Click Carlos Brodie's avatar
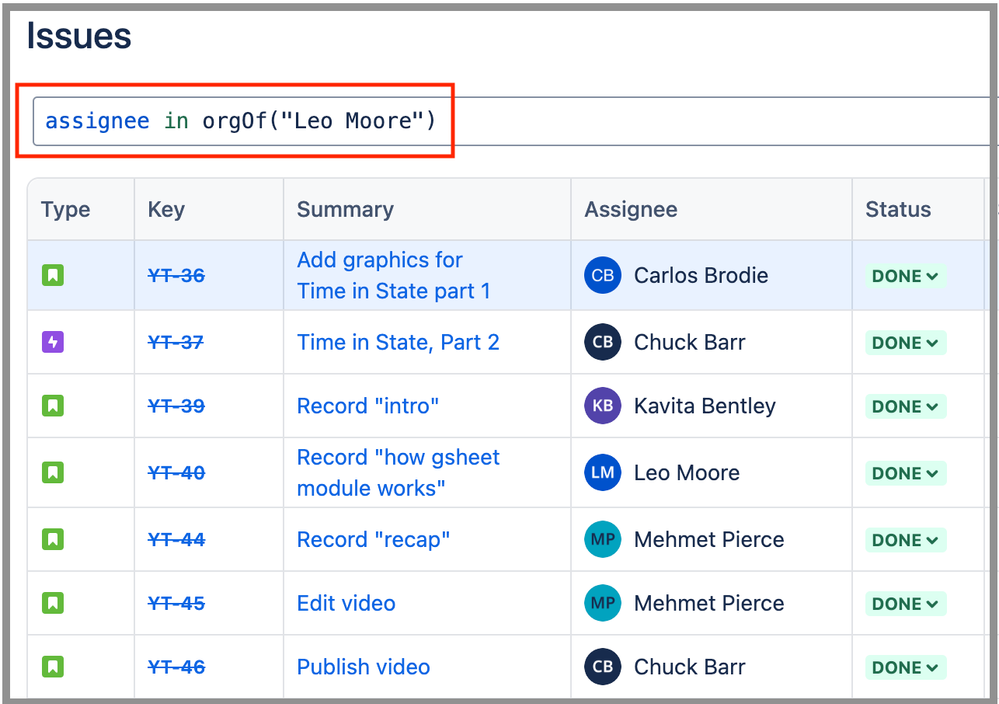This screenshot has height=704, width=999. click(601, 275)
